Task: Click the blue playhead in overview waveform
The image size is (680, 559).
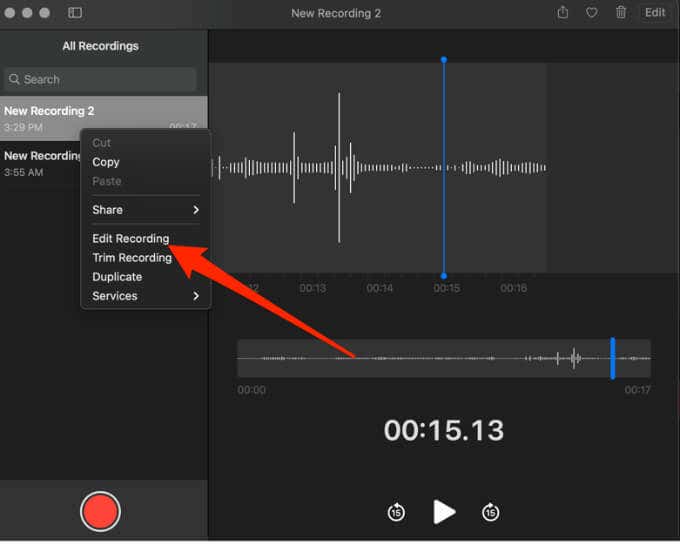Action: (612, 358)
